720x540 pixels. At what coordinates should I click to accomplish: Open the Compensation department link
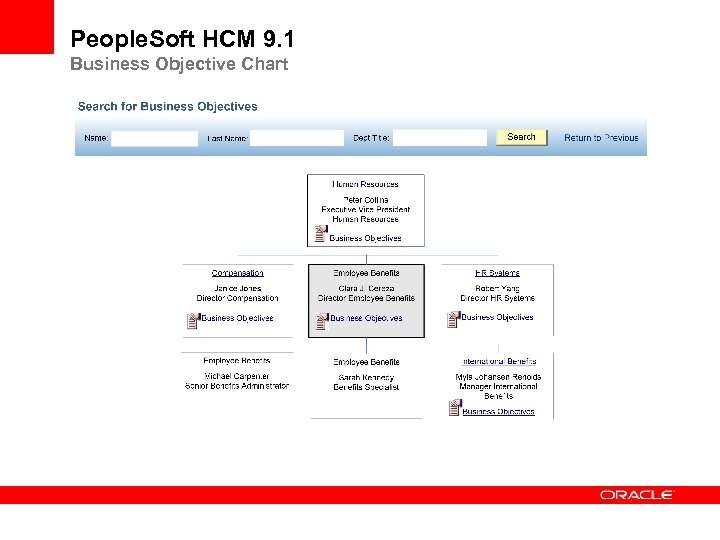[237, 273]
